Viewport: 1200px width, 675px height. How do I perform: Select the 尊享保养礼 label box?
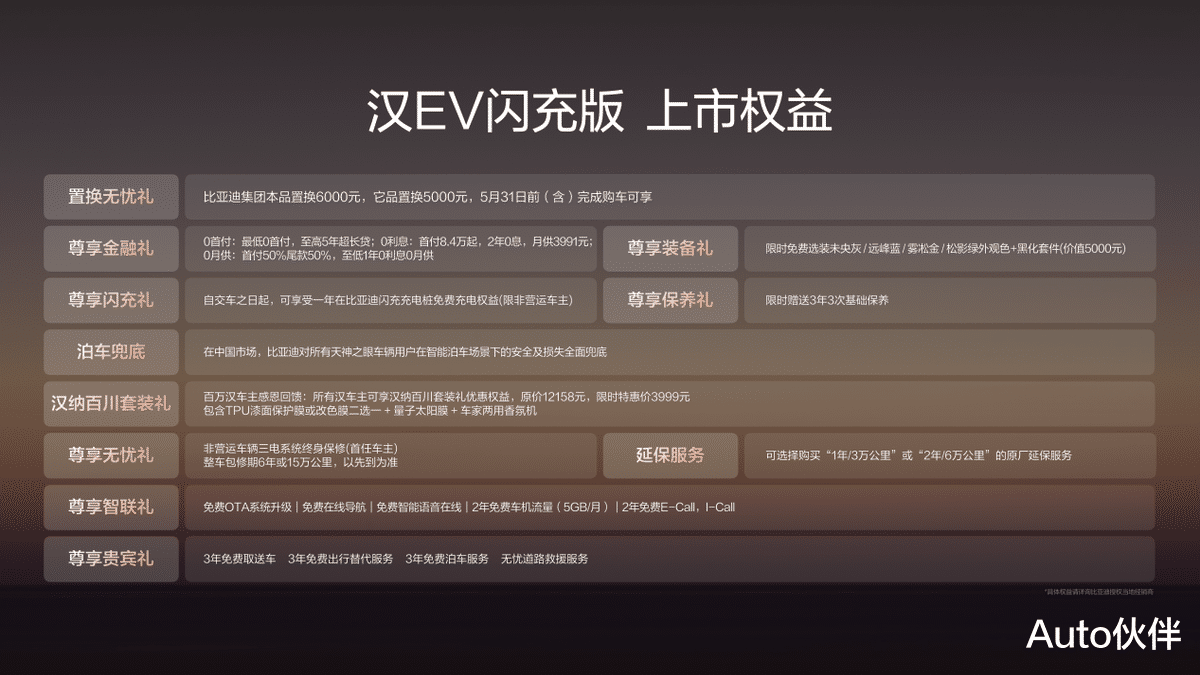pos(670,300)
